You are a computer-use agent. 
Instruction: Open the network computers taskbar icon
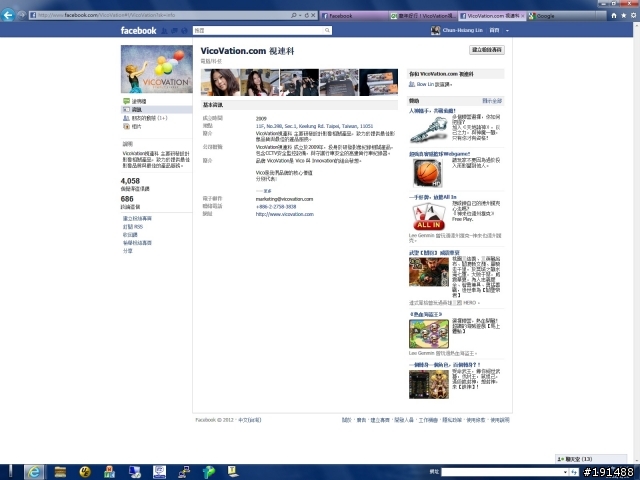pyautogui.click(x=184, y=472)
